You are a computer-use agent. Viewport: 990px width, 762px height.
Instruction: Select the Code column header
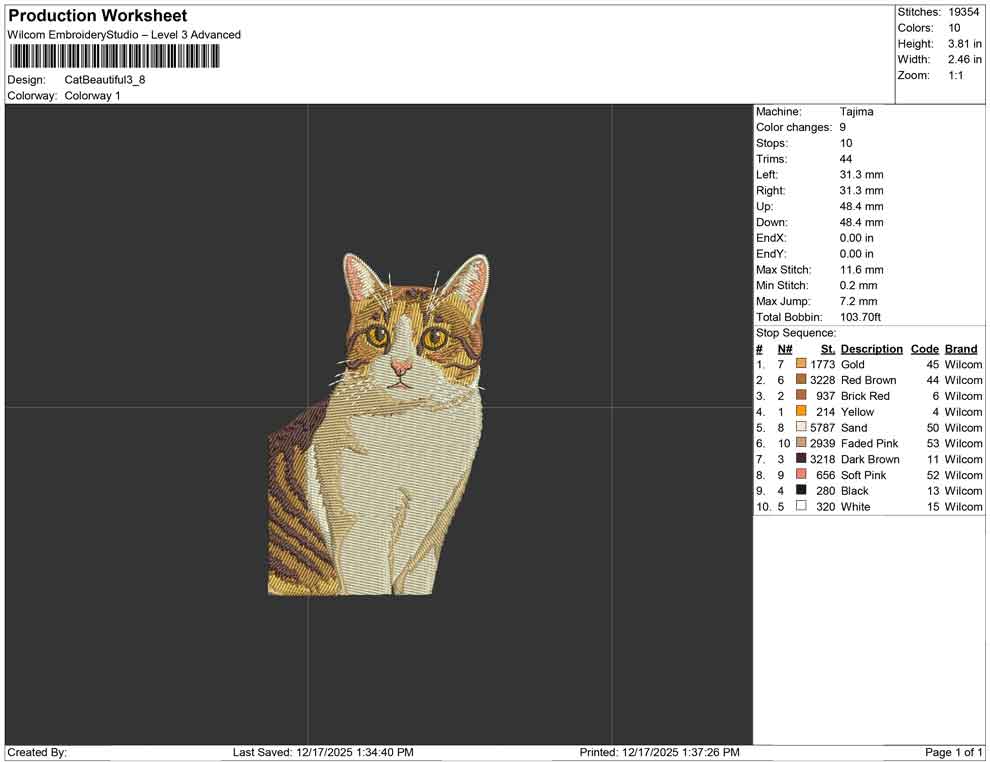[x=924, y=349]
